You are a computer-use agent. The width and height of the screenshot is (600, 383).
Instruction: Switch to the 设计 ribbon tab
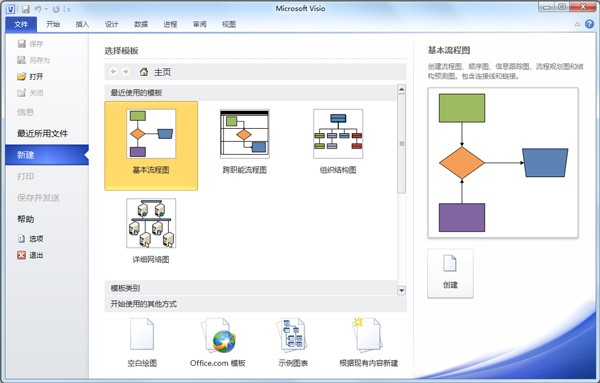pyautogui.click(x=111, y=24)
